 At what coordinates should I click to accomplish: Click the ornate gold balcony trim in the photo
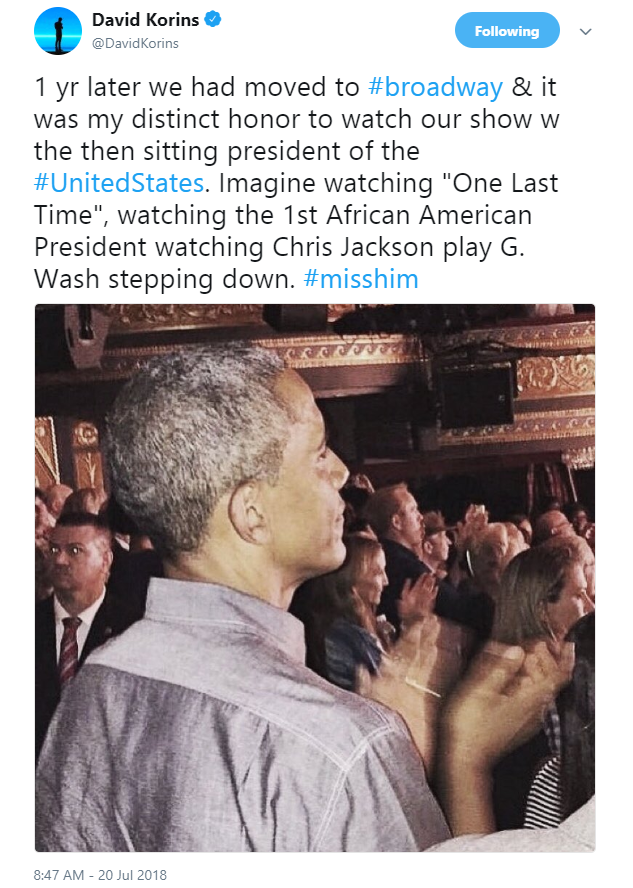tap(555, 375)
